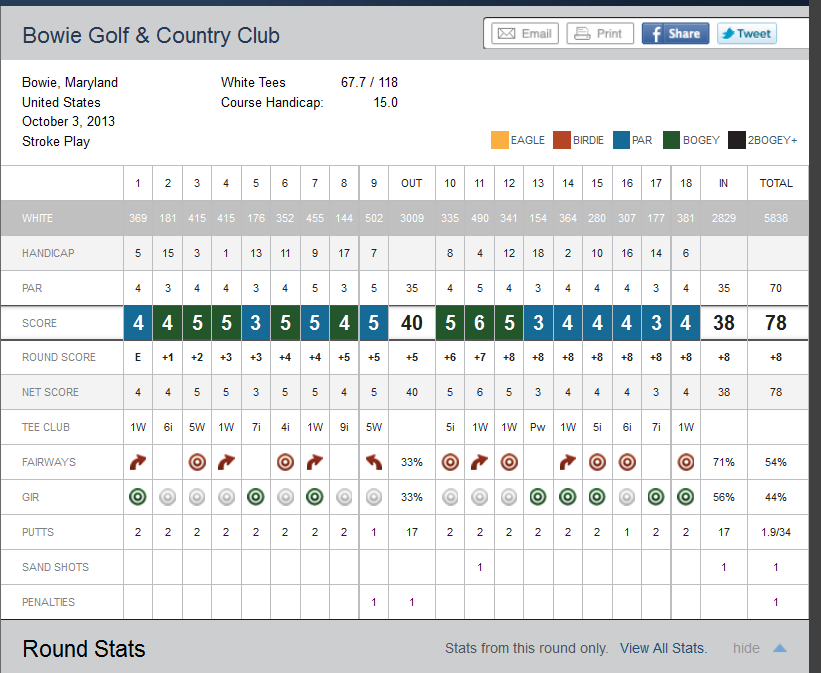Image resolution: width=821 pixels, height=673 pixels.
Task: Share the round on Facebook
Action: pyautogui.click(x=675, y=33)
